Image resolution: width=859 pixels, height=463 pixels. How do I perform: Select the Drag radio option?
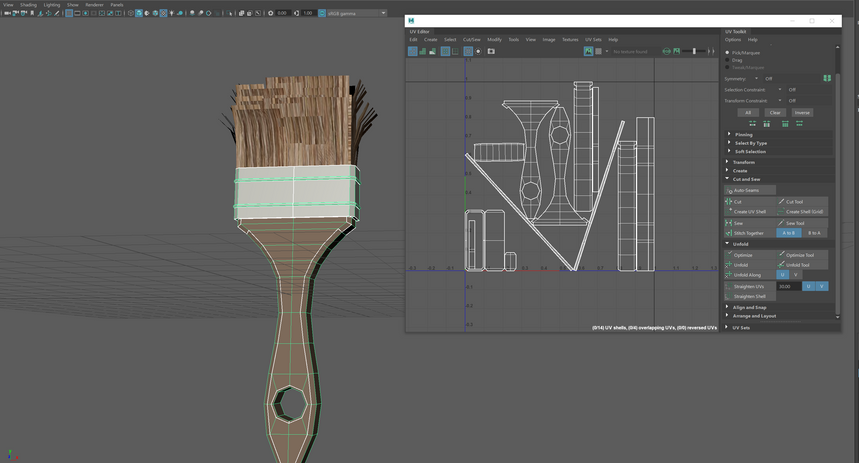pyautogui.click(x=727, y=60)
